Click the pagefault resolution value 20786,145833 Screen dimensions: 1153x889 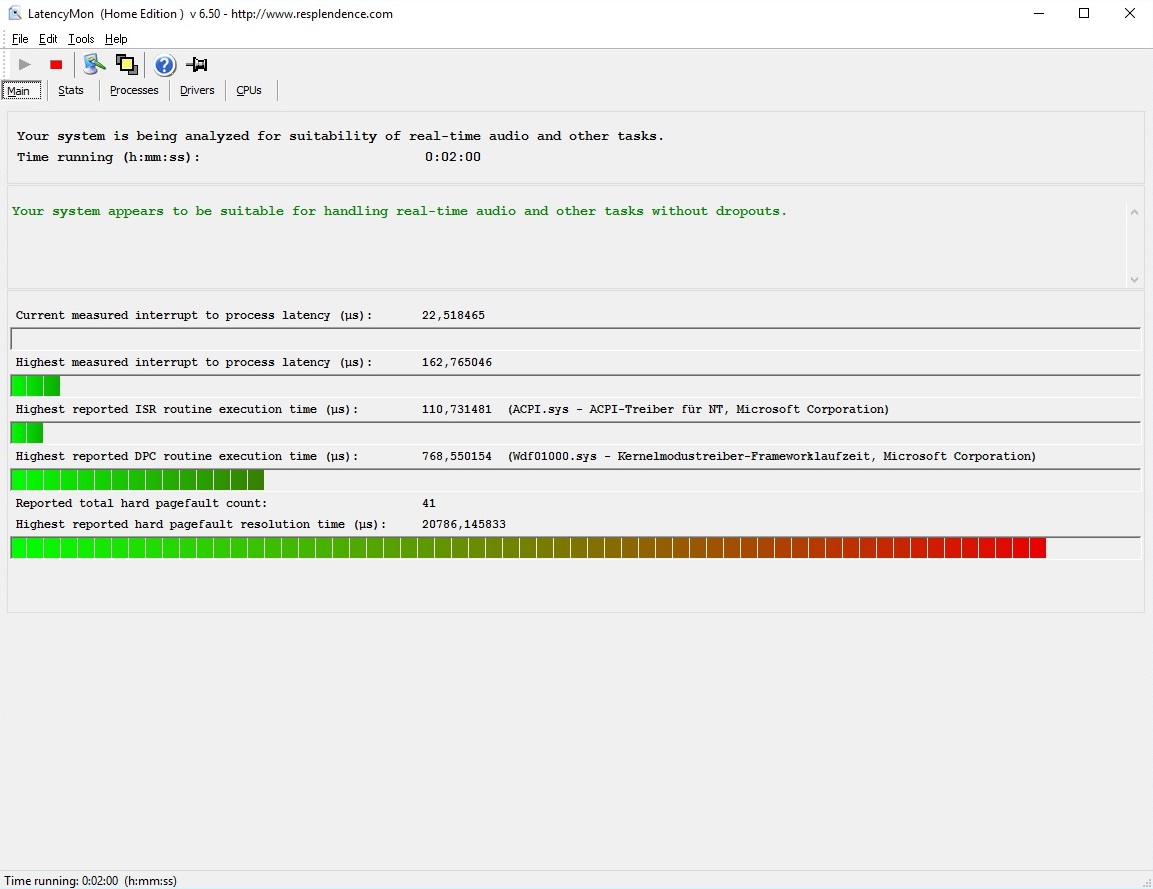click(464, 524)
